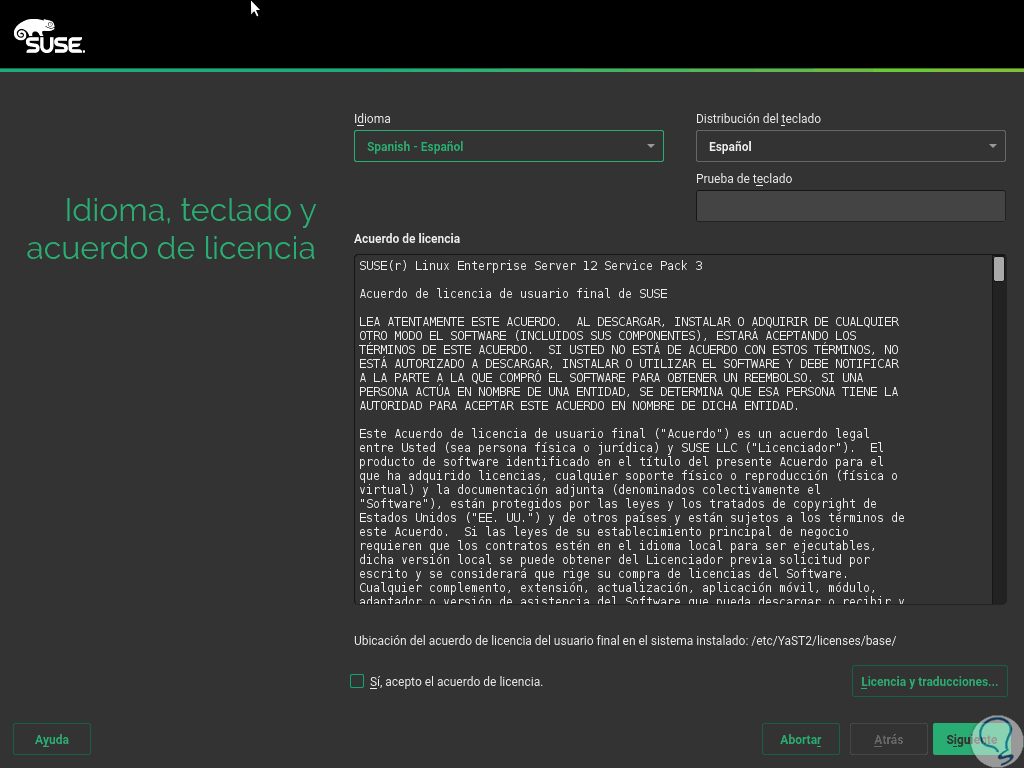Click the Prueba de teclado input field

click(x=850, y=206)
